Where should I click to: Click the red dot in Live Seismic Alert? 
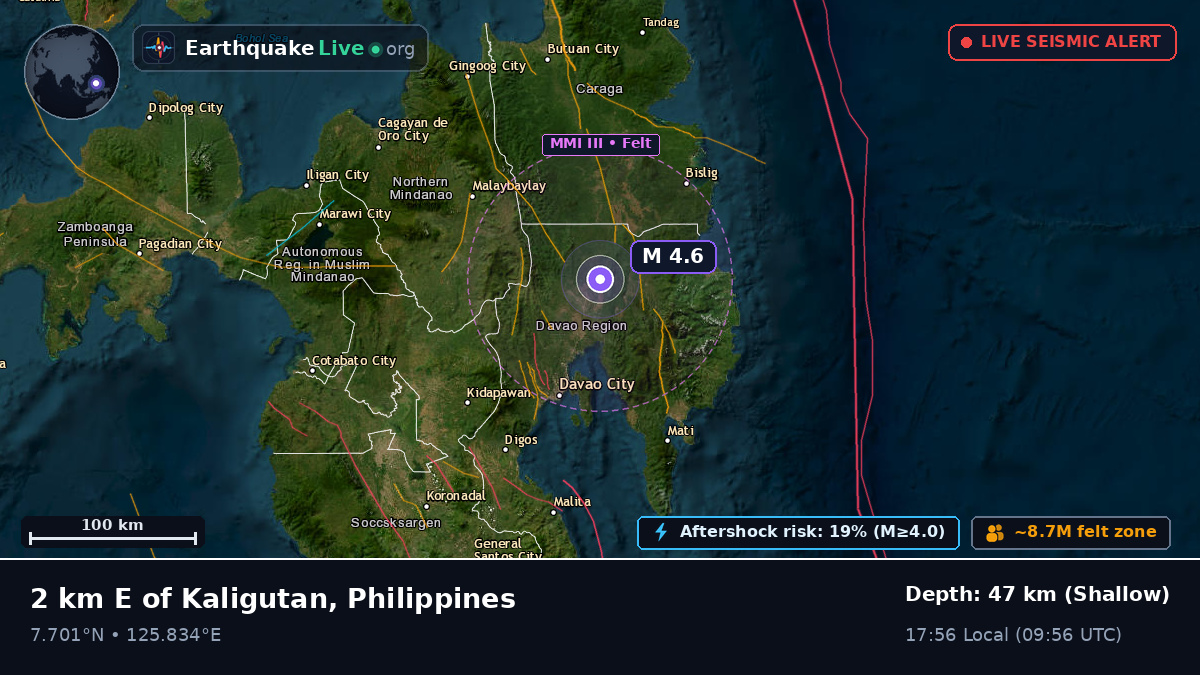[966, 42]
